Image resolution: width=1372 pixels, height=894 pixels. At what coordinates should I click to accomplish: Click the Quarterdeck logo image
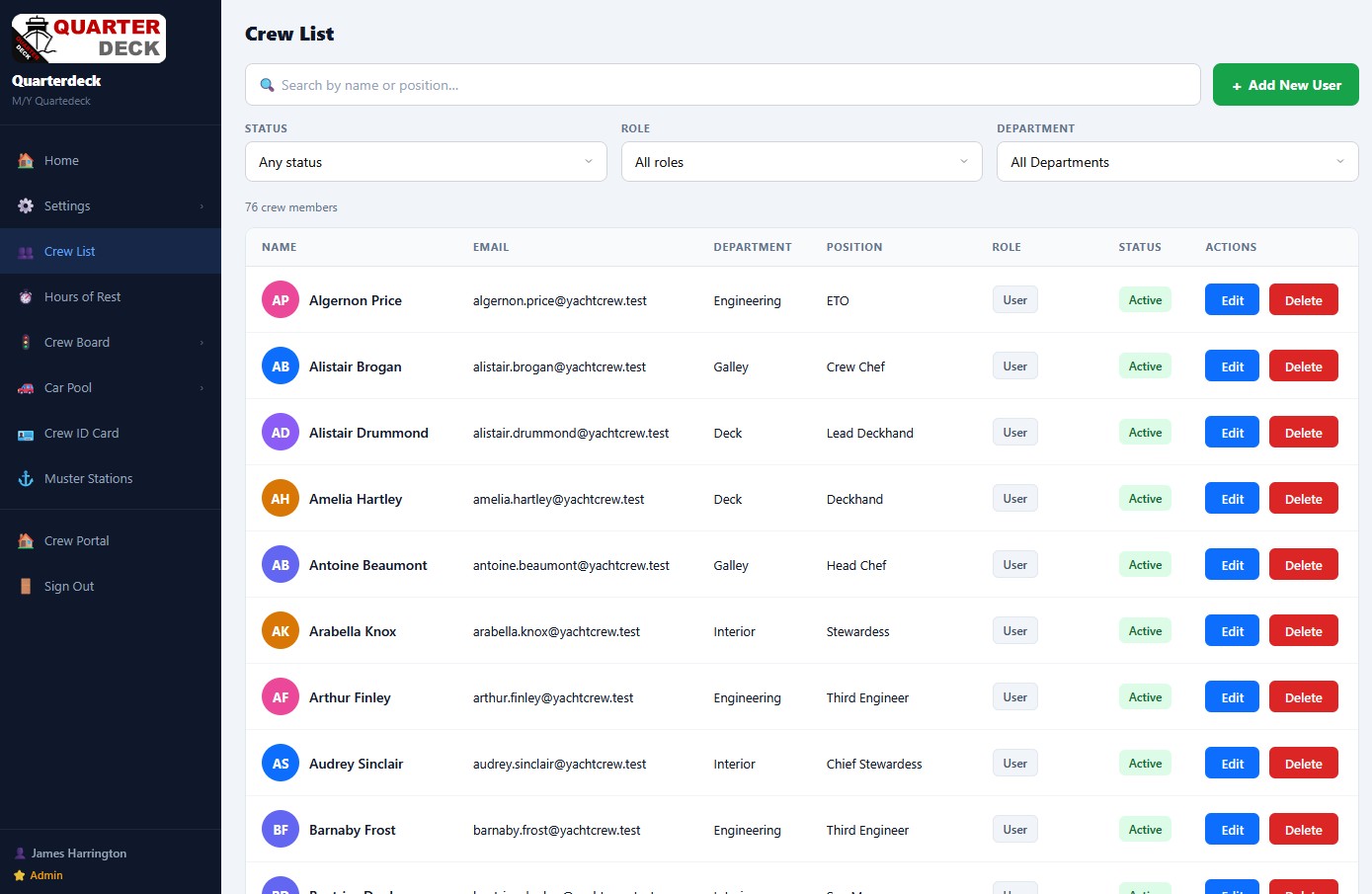click(89, 39)
